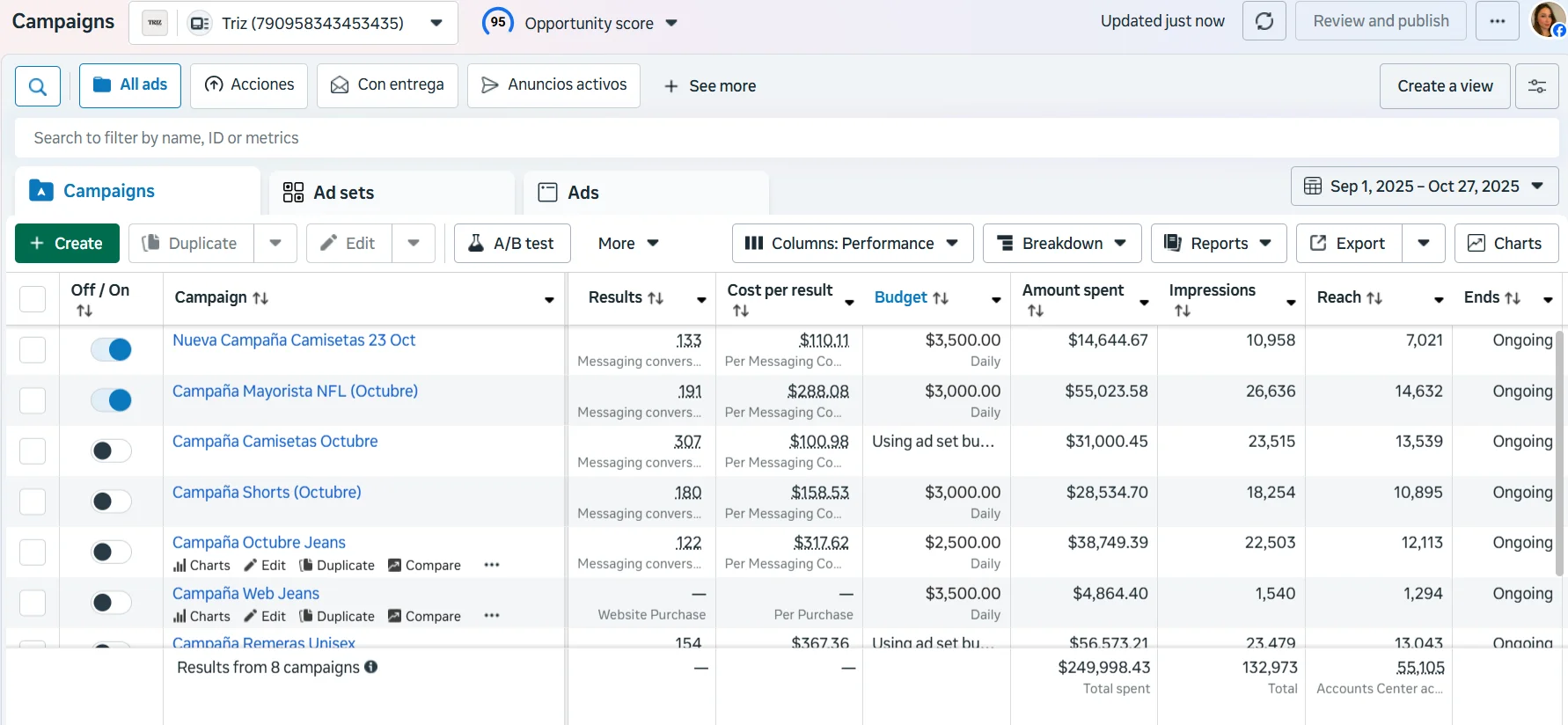Image resolution: width=1568 pixels, height=725 pixels.
Task: Click info icon beside Results from 8 campaigns
Action: tap(371, 667)
